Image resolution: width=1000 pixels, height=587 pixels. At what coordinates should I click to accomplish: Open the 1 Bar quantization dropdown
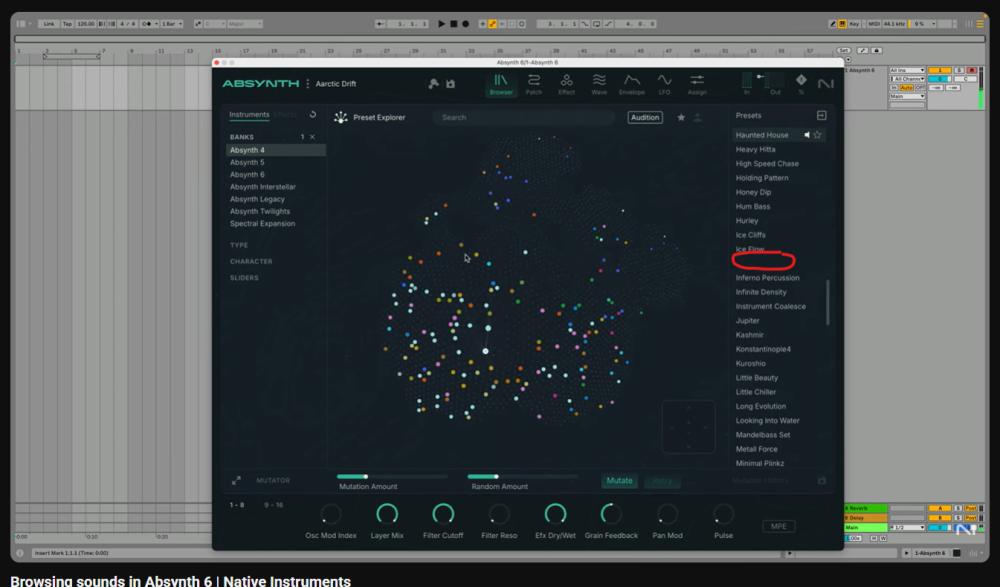coord(172,24)
